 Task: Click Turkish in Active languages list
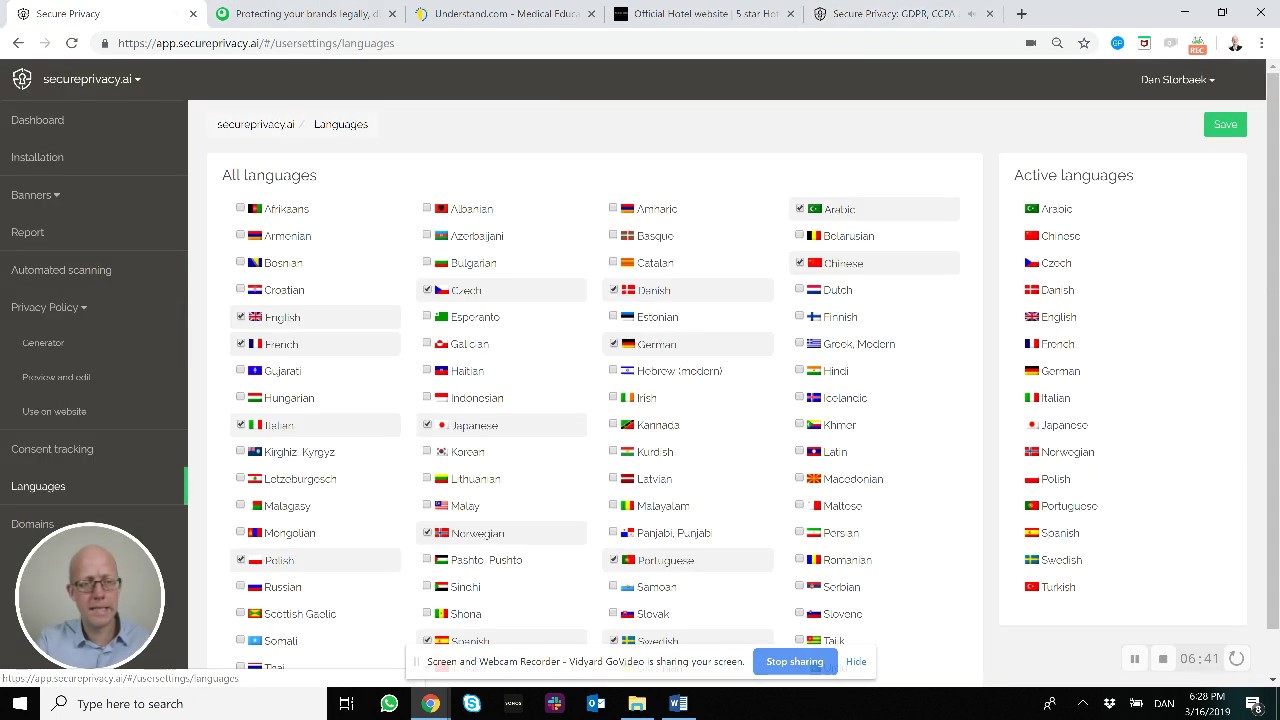point(1058,587)
